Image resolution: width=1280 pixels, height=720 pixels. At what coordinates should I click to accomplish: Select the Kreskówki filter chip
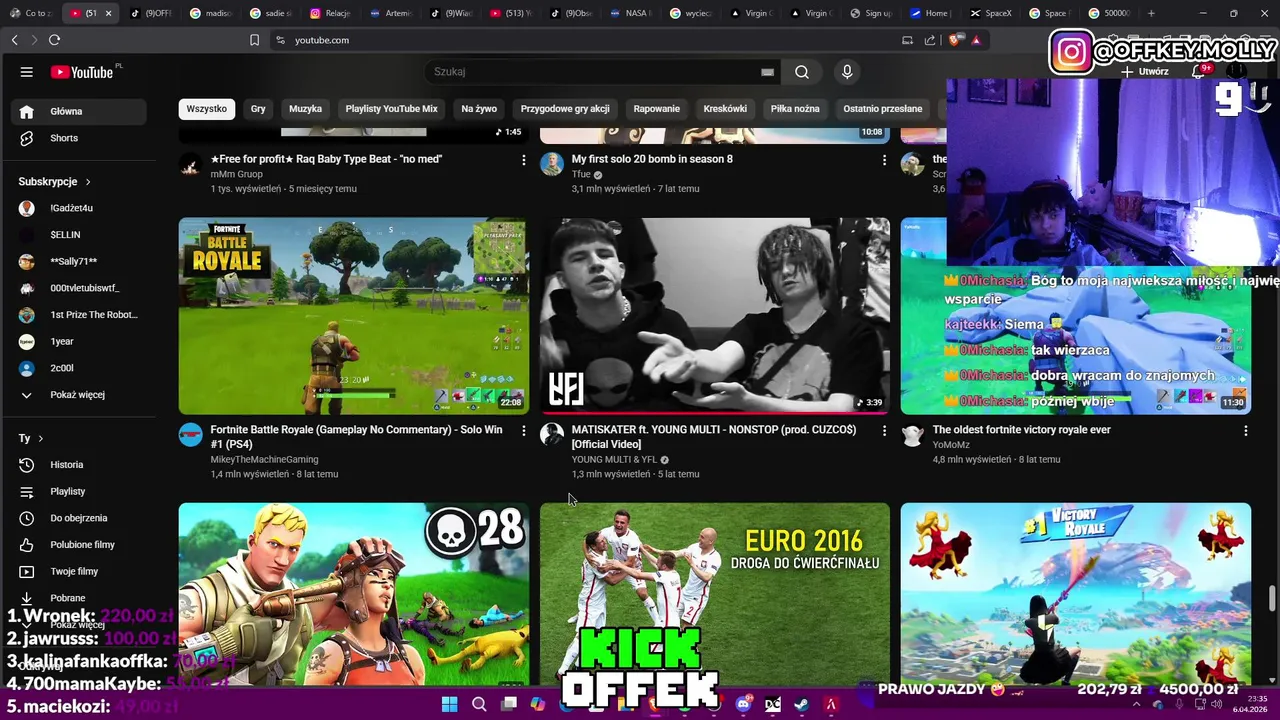(725, 109)
